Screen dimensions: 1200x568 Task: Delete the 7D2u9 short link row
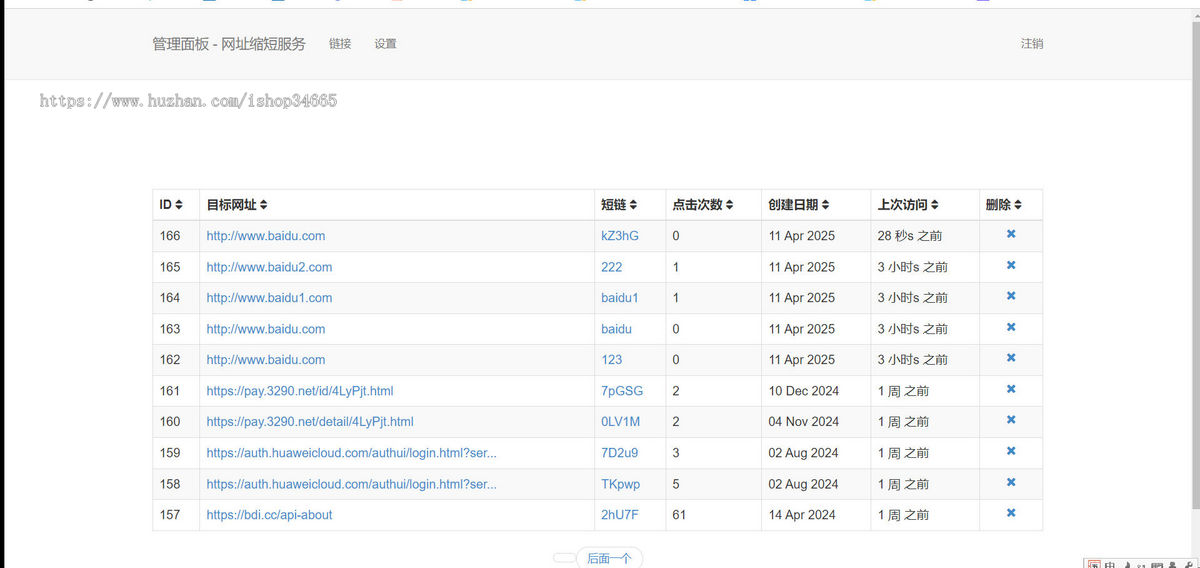[1011, 451]
